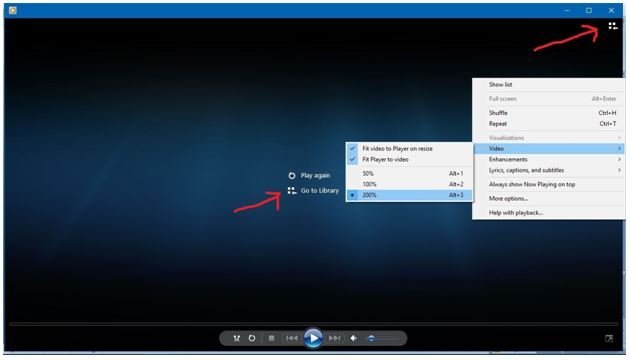This screenshot has width=630, height=360.
Task: Toggle Always show Now Playing on top
Action: click(x=549, y=184)
